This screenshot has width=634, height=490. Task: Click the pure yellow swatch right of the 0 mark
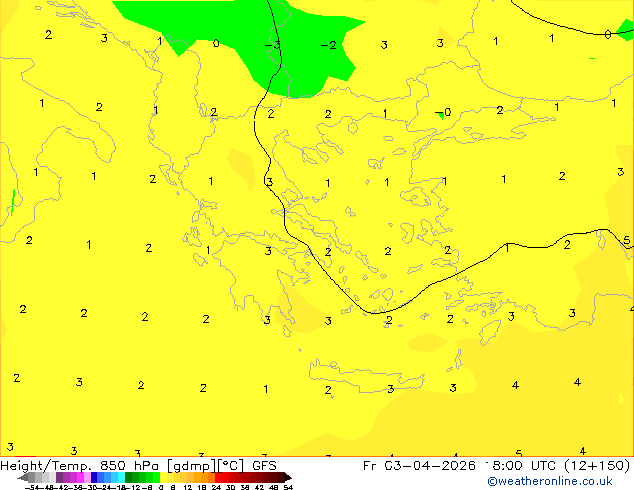(x=163, y=477)
